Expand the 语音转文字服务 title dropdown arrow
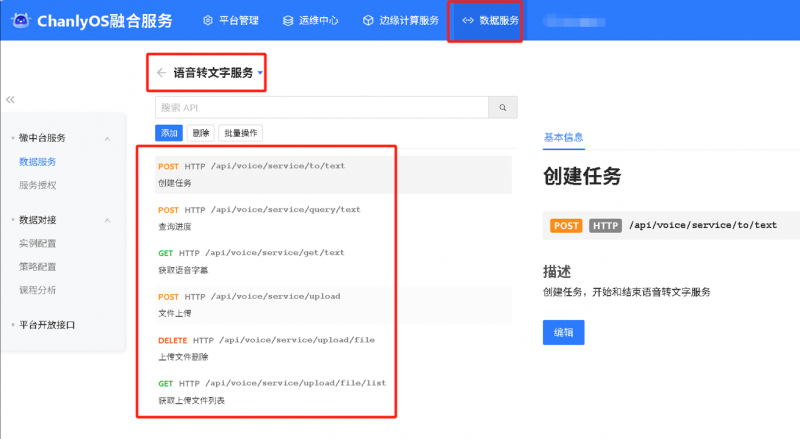Viewport: 800px width, 439px height. (260, 73)
